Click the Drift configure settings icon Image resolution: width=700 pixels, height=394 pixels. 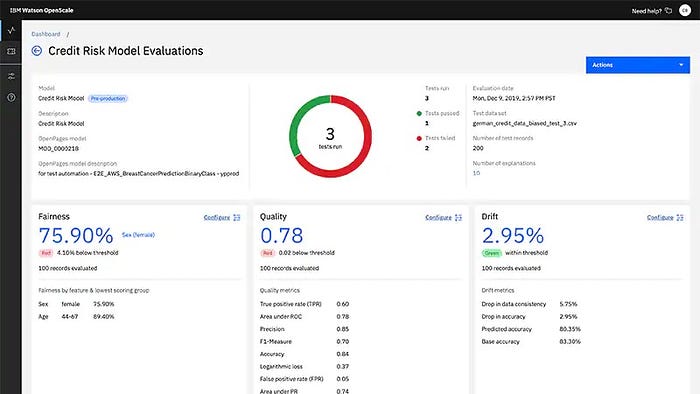680,218
